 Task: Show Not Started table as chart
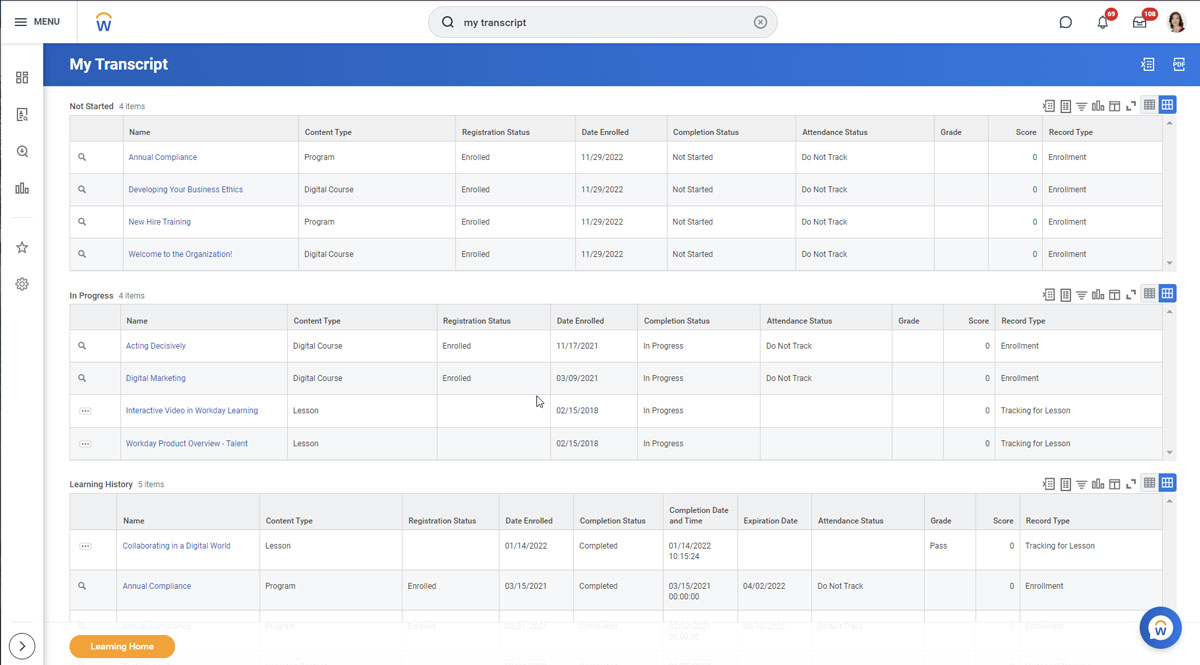click(x=1098, y=105)
